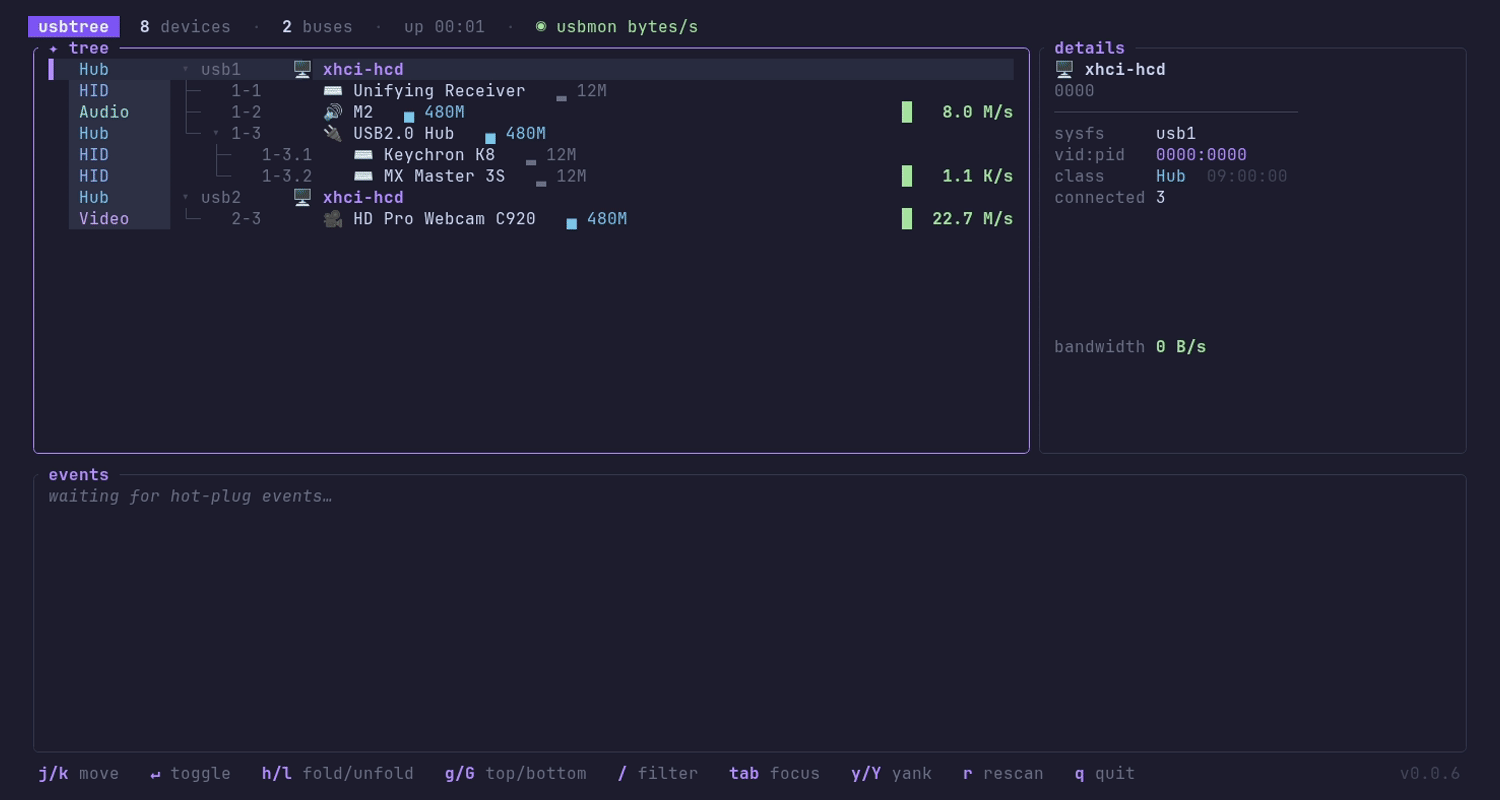Viewport: 1500px width, 800px height.
Task: Click the Audio class label
Action: pyautogui.click(x=104, y=112)
